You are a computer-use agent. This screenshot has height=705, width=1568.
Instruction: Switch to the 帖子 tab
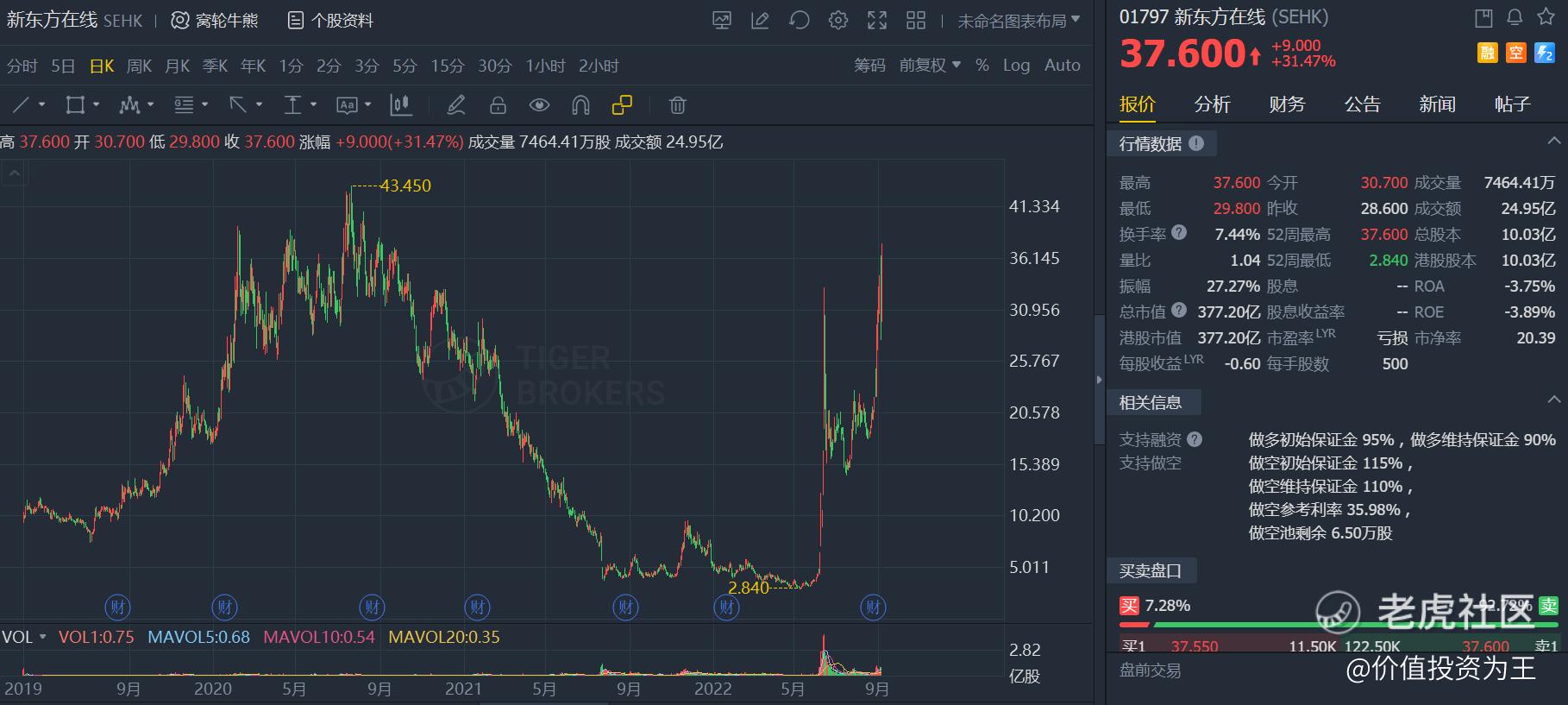coord(1512,104)
